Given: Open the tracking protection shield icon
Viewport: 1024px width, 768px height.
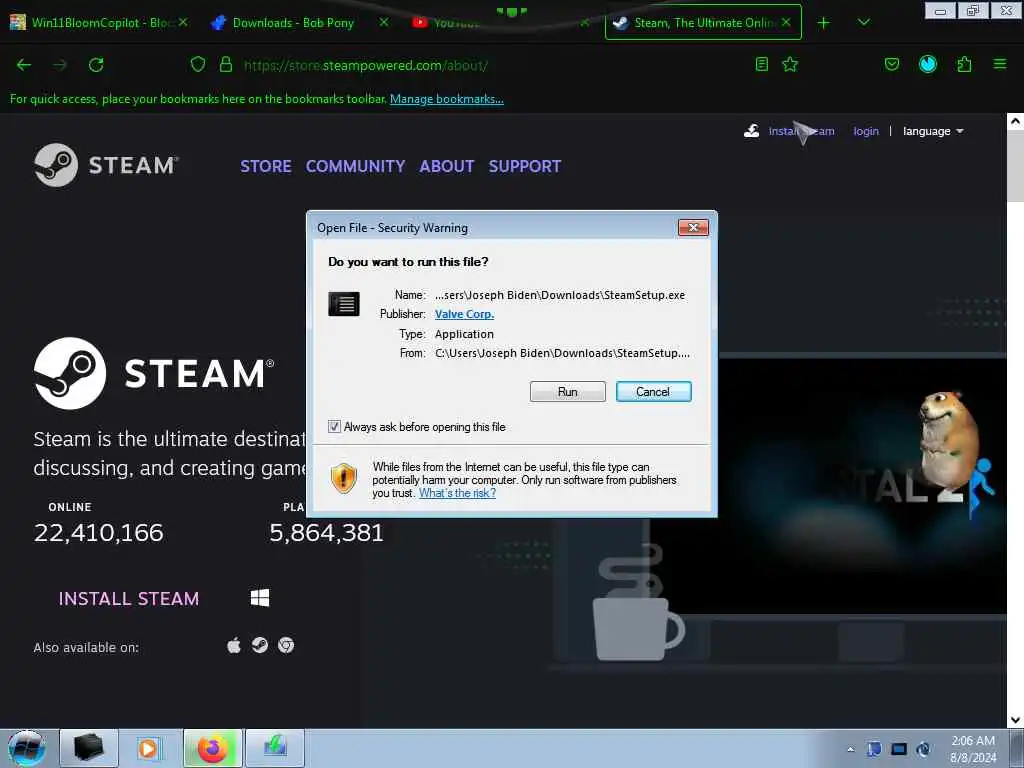Looking at the screenshot, I should pyautogui.click(x=198, y=65).
